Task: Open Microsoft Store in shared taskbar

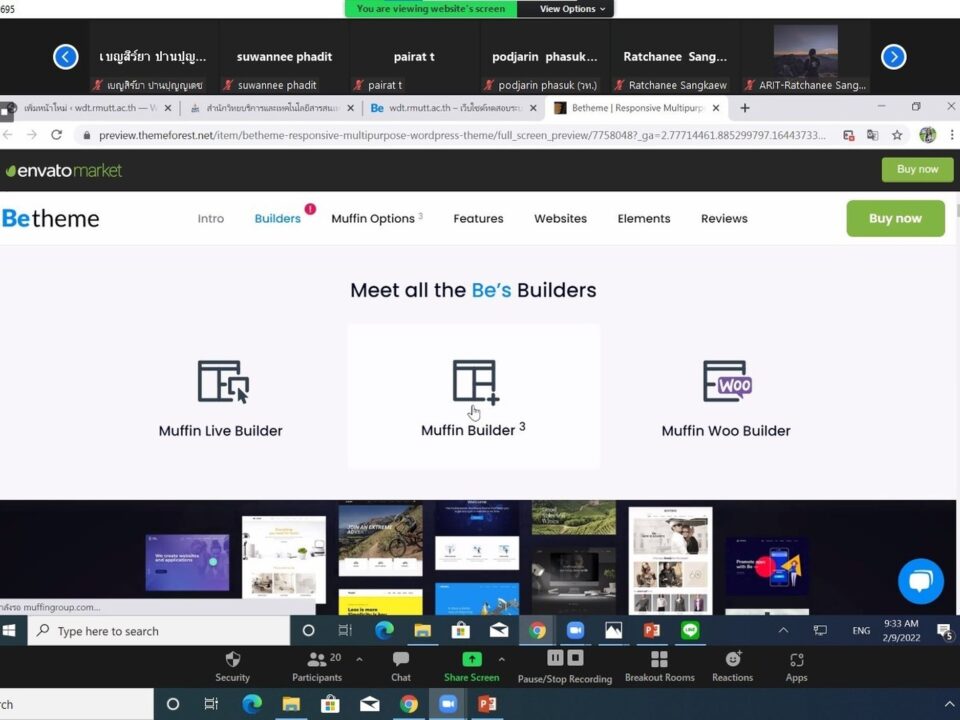Action: point(460,631)
